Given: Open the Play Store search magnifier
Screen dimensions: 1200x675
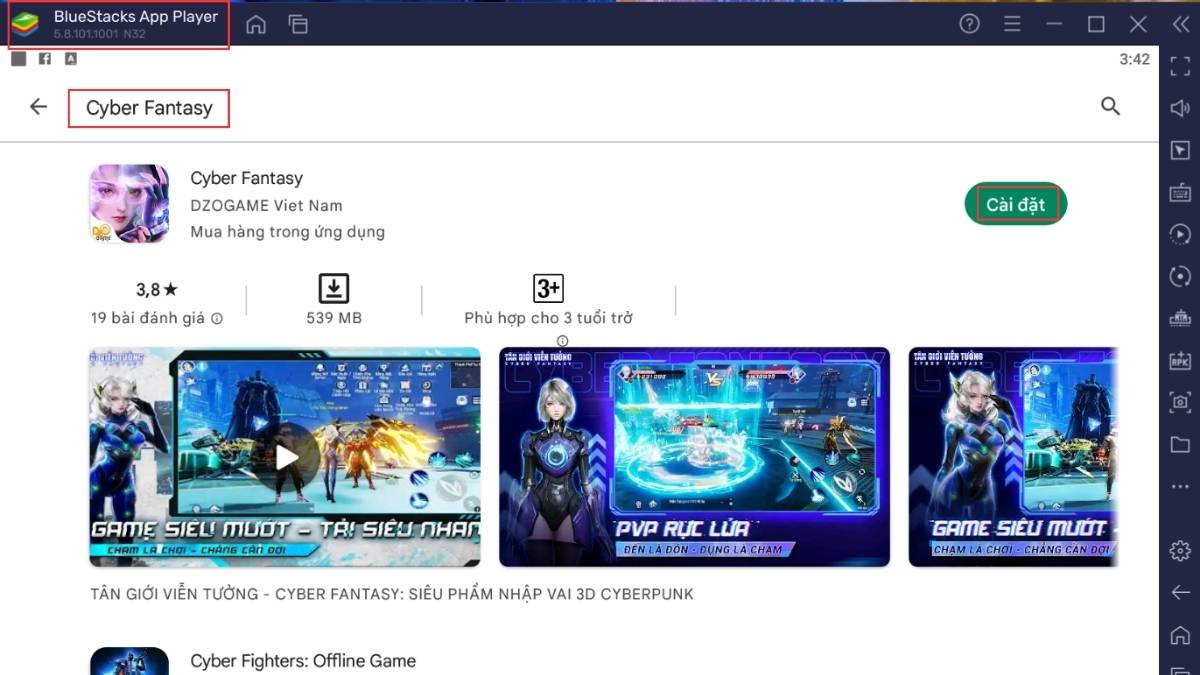Looking at the screenshot, I should pos(1110,106).
